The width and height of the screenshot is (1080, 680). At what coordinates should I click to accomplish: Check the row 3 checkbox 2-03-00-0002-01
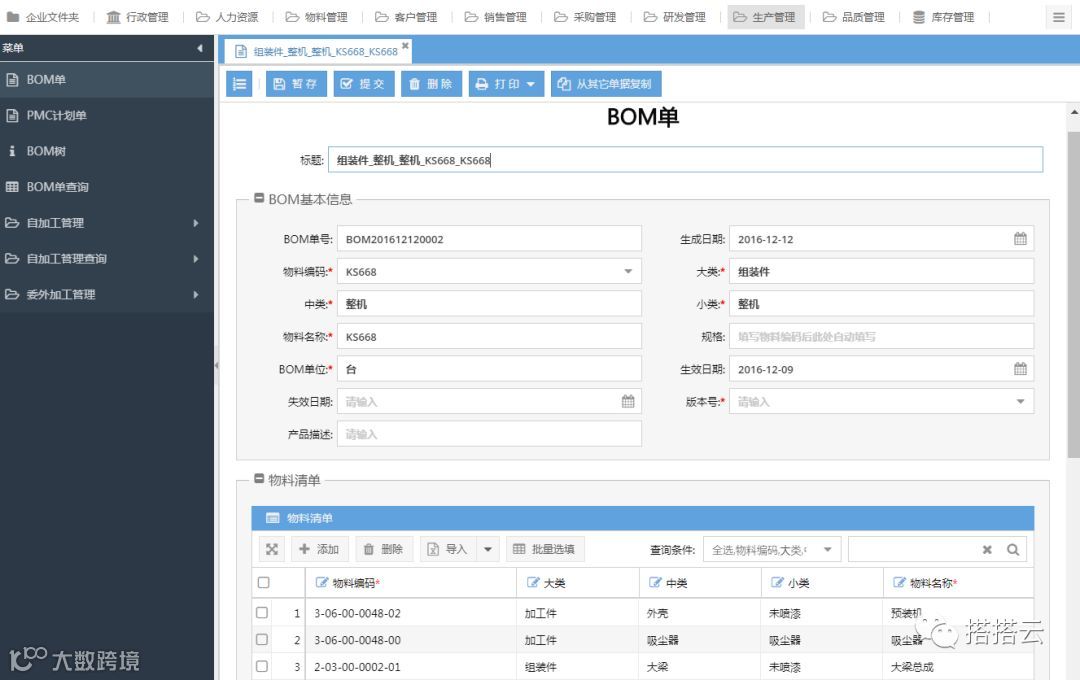(x=262, y=666)
